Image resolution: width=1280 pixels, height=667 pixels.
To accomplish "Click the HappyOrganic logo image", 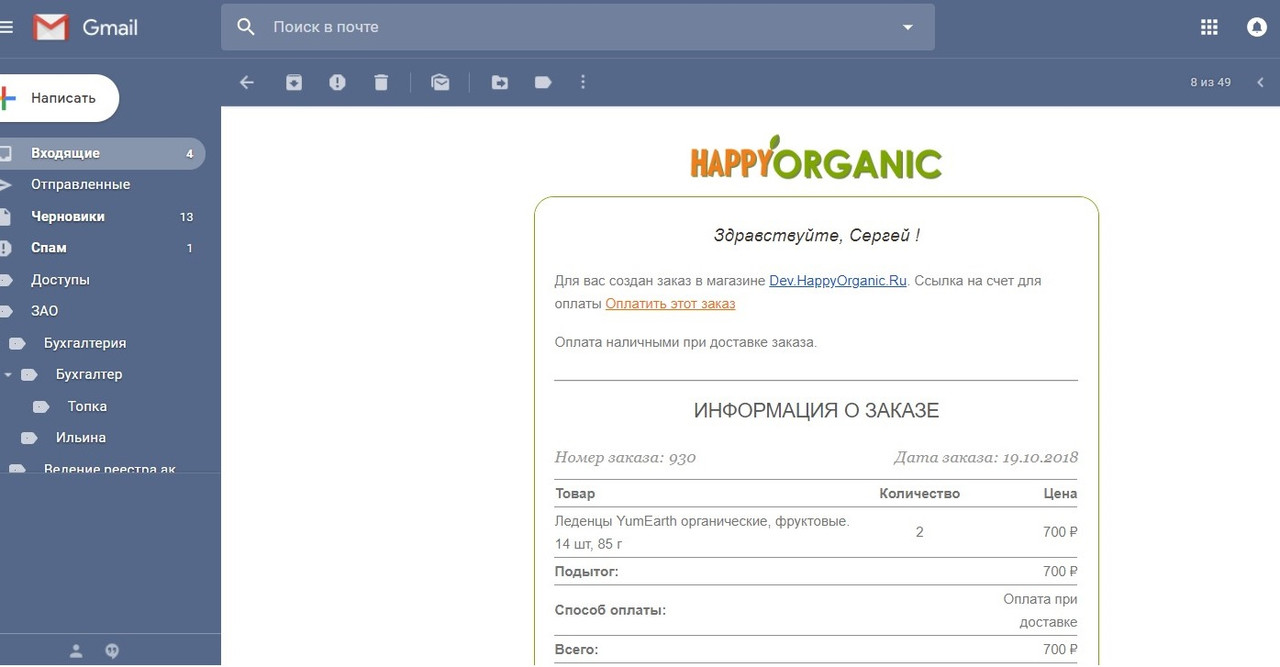I will coord(816,158).
